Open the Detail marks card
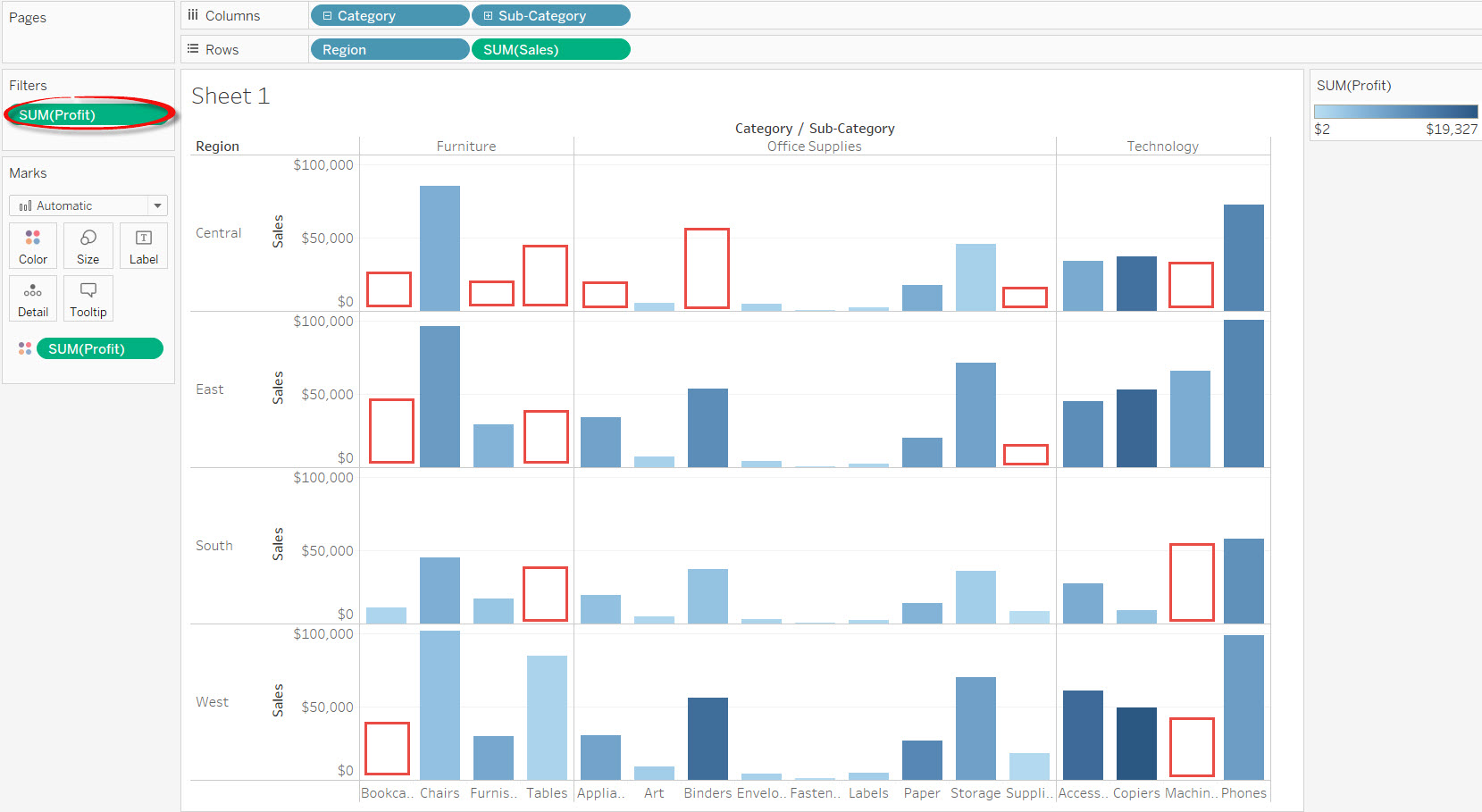 (33, 297)
